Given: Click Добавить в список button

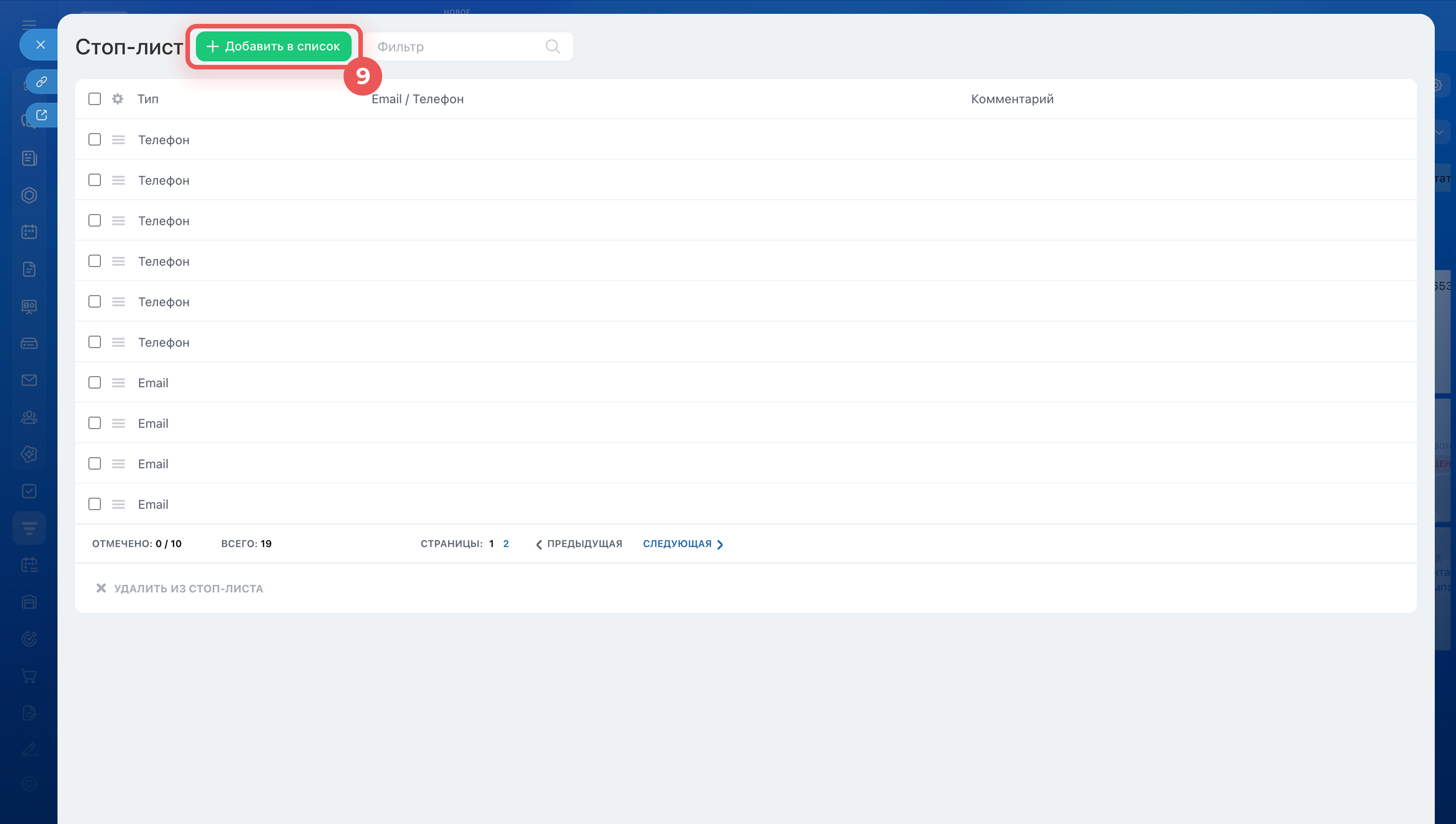Looking at the screenshot, I should click(274, 46).
